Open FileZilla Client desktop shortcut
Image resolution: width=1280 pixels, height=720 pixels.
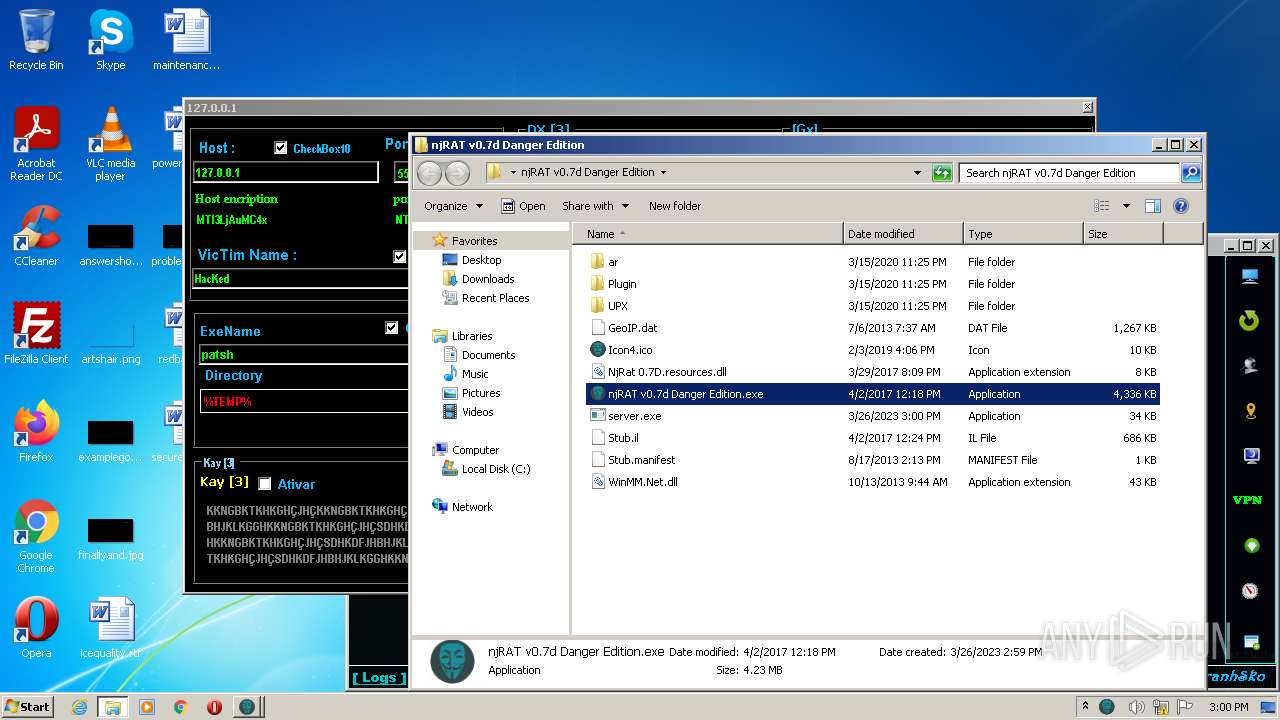(36, 333)
